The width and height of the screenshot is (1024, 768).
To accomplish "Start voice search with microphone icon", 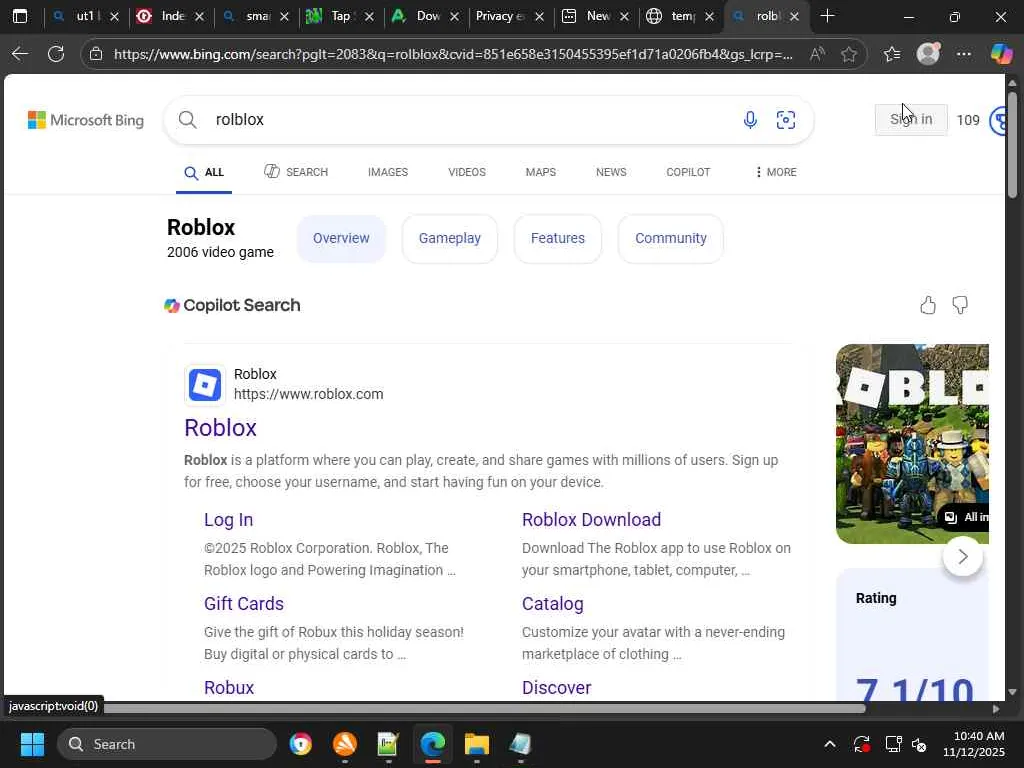I will (750, 120).
